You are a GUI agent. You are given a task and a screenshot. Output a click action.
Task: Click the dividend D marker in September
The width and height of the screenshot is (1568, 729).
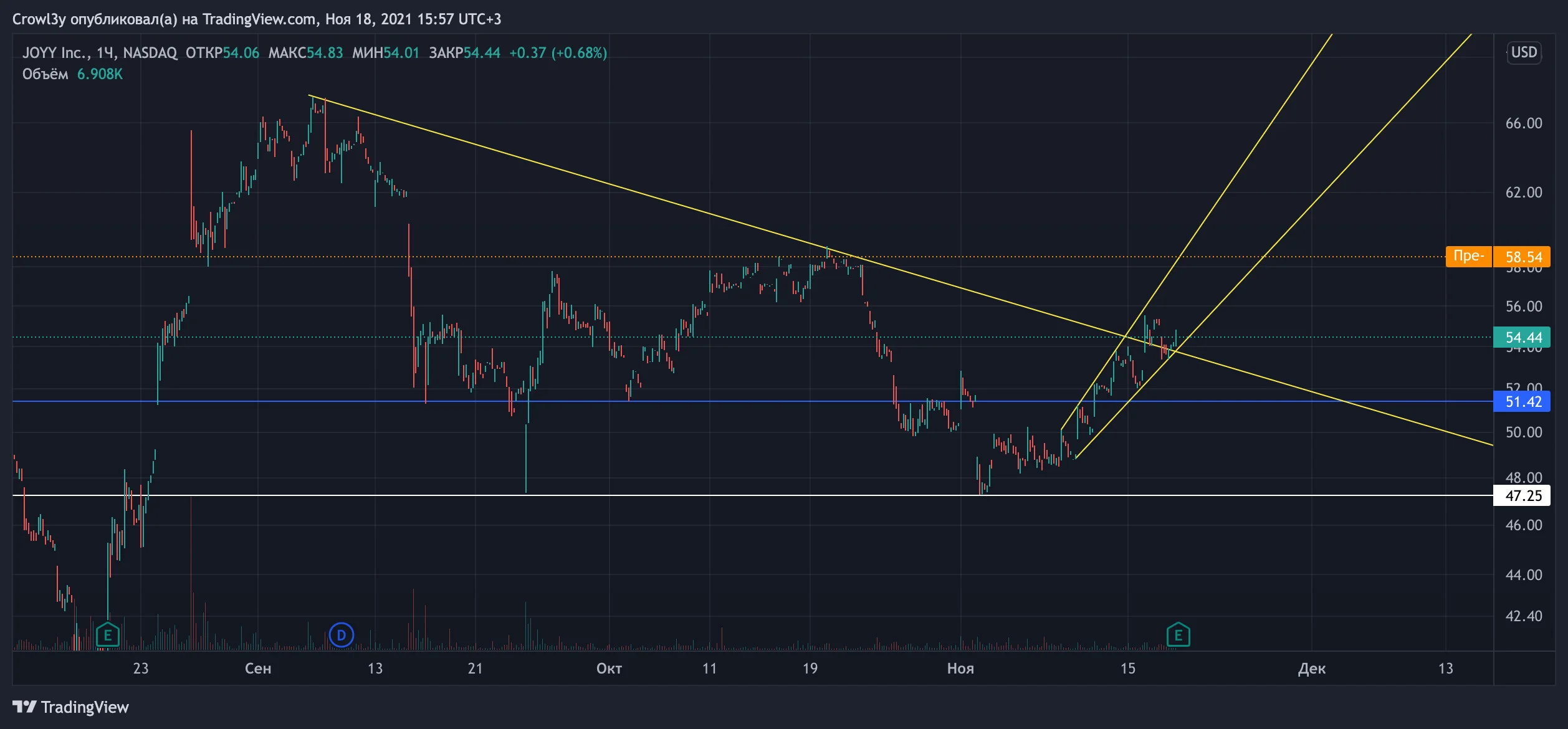coord(341,635)
